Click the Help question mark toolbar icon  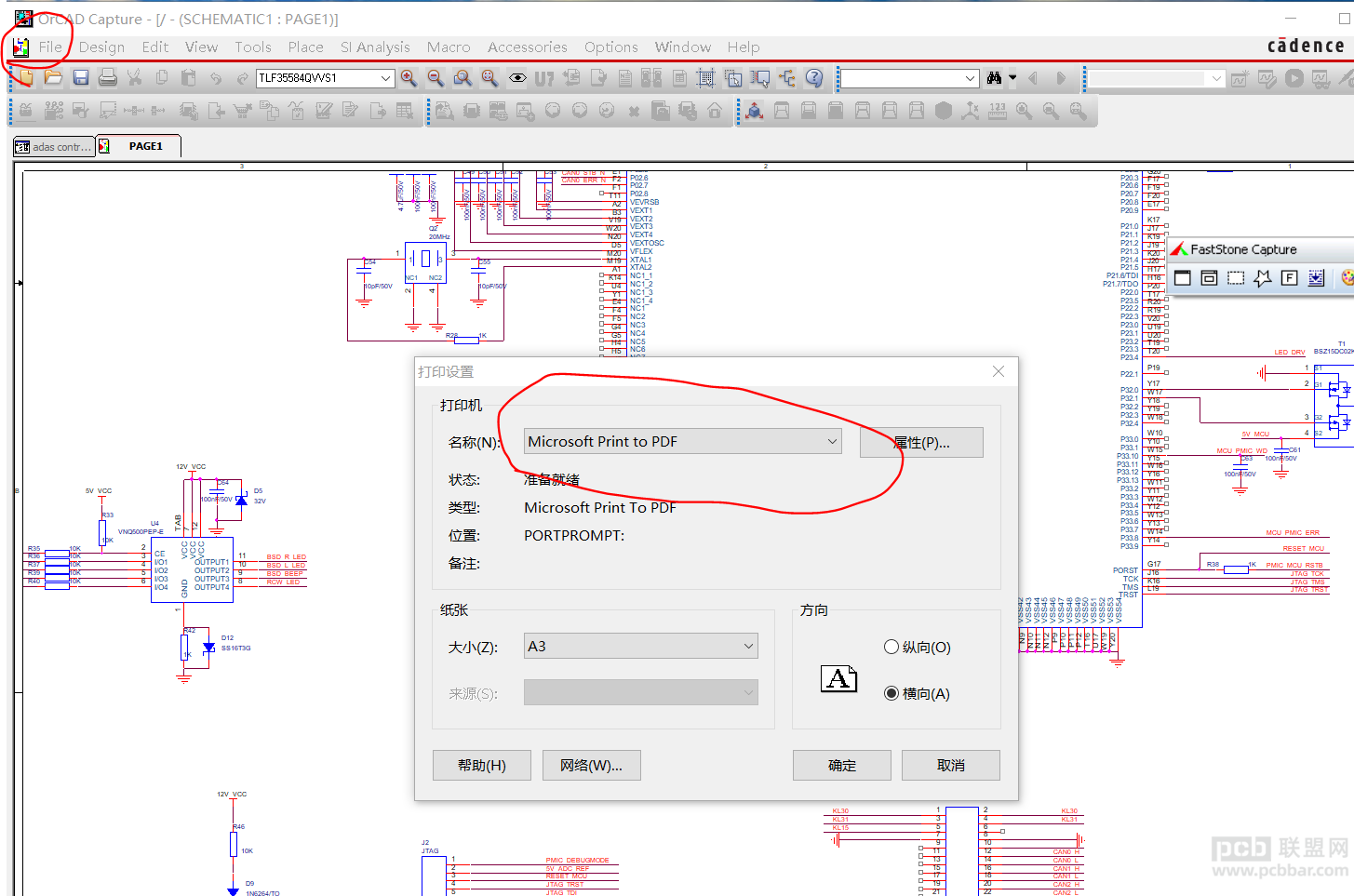click(814, 78)
